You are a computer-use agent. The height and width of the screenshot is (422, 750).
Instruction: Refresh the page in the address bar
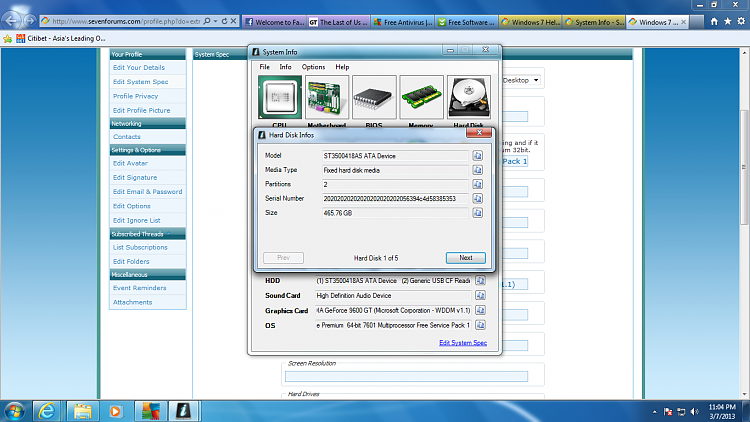(224, 21)
